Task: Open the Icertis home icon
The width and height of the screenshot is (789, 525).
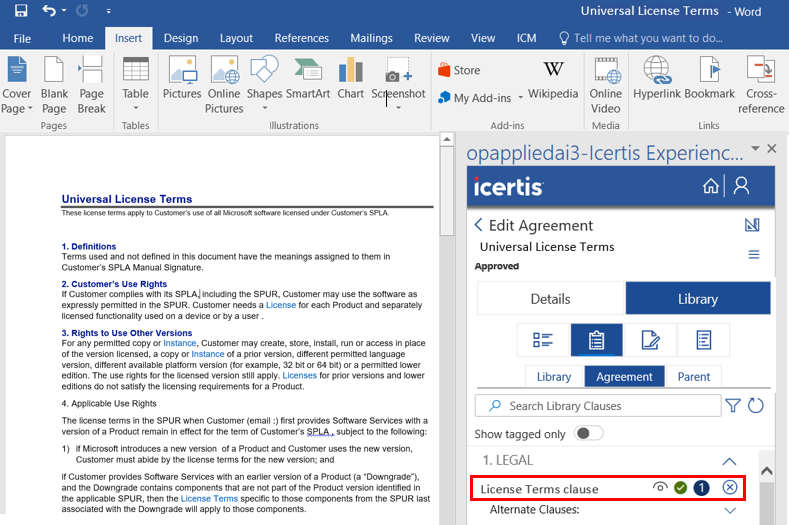Action: click(710, 186)
